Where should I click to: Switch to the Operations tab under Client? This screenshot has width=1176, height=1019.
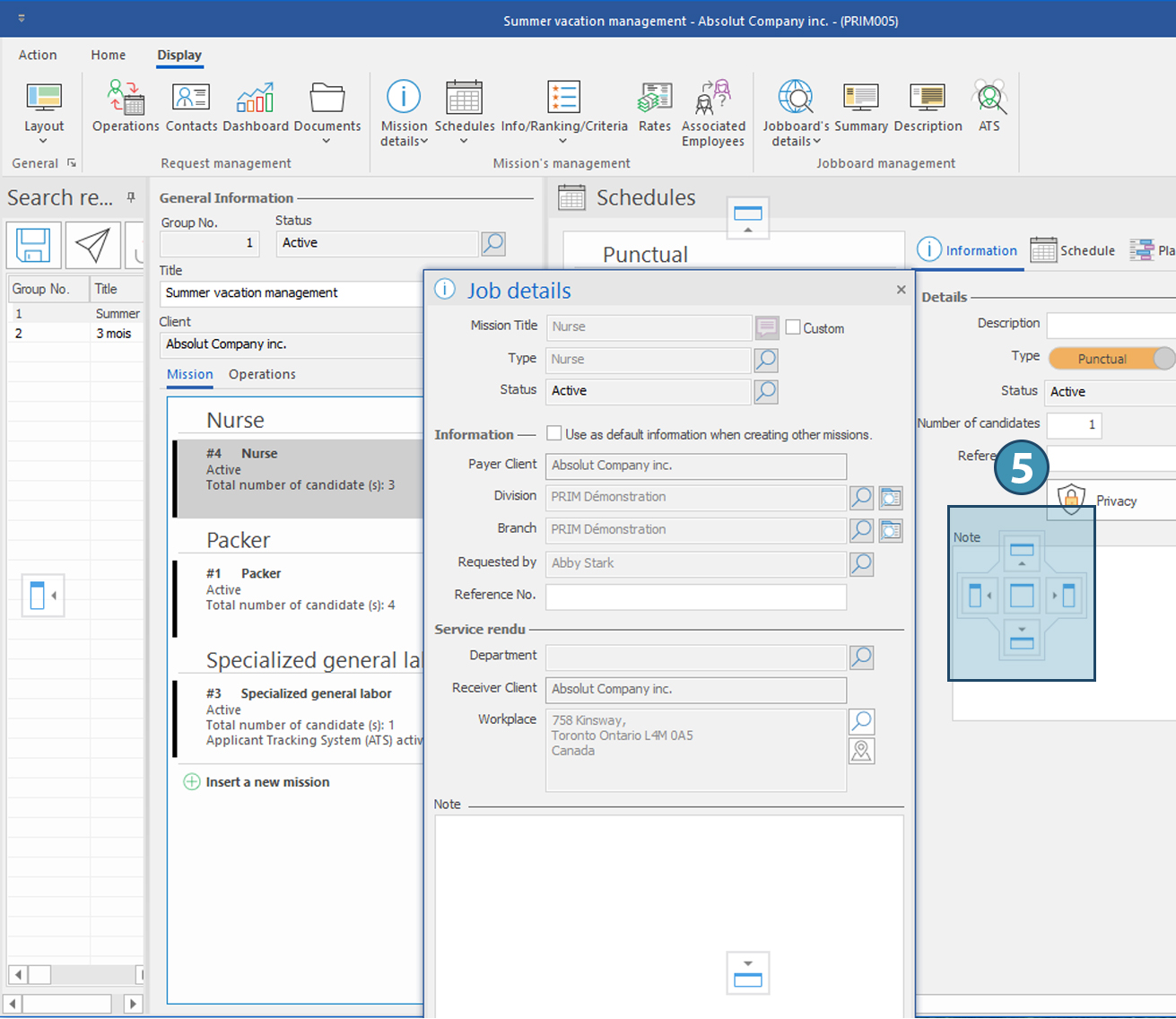pyautogui.click(x=262, y=374)
